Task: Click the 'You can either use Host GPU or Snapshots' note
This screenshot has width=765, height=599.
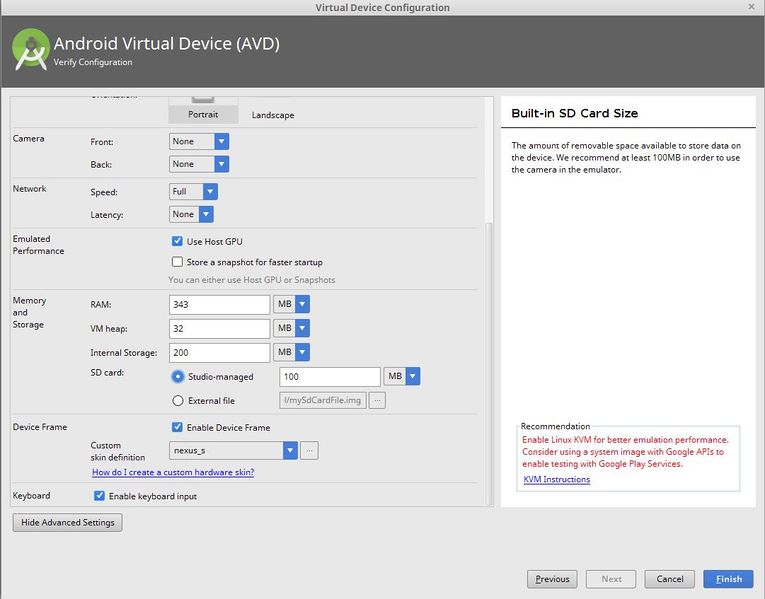Action: [252, 280]
